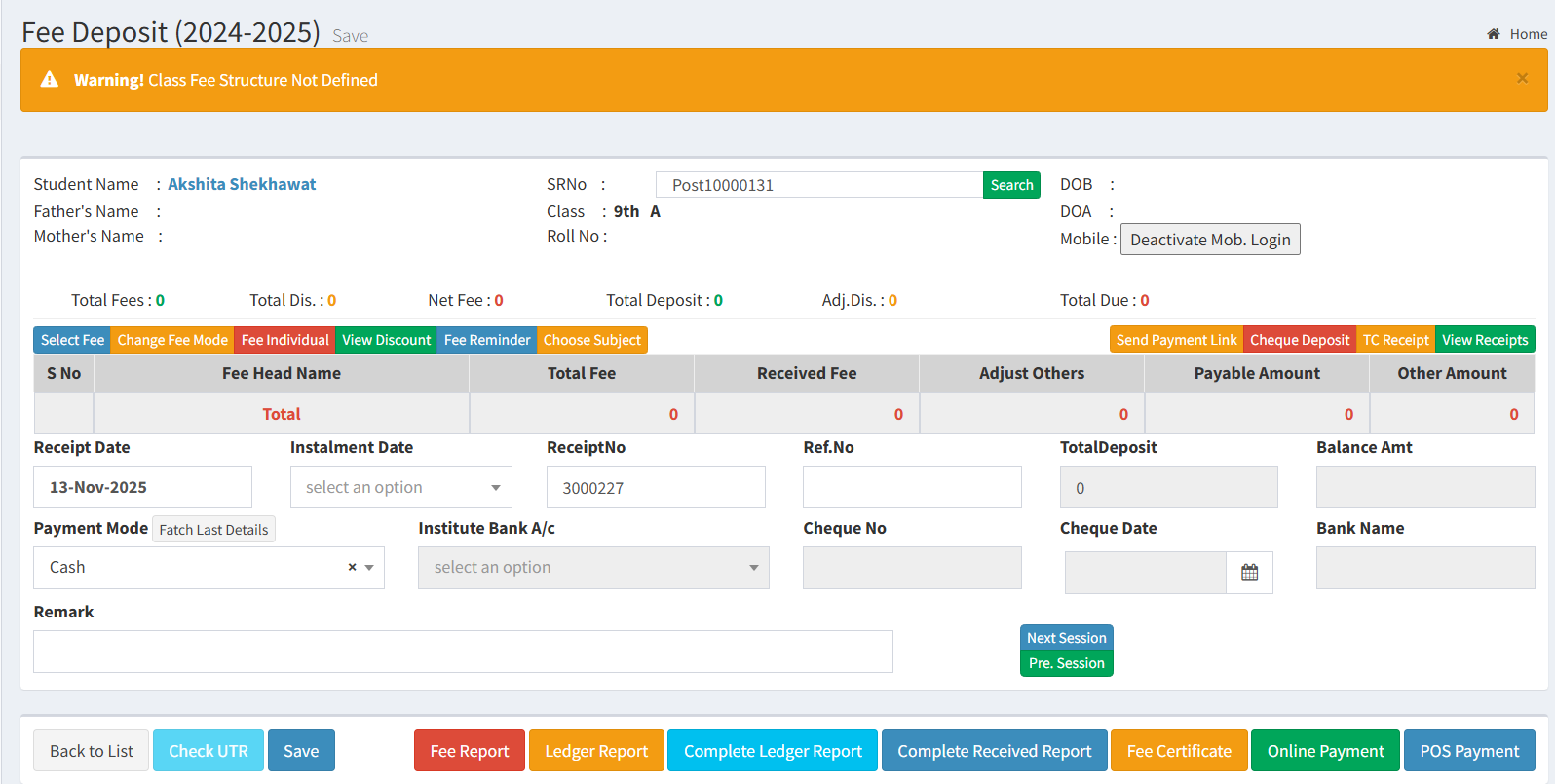This screenshot has width=1555, height=784.
Task: Click Deactivate Mob. Login button
Action: point(1209,240)
